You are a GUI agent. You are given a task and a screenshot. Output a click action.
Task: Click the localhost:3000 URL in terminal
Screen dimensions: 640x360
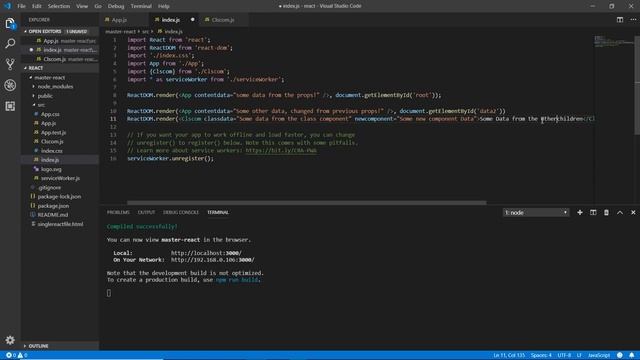coord(206,253)
